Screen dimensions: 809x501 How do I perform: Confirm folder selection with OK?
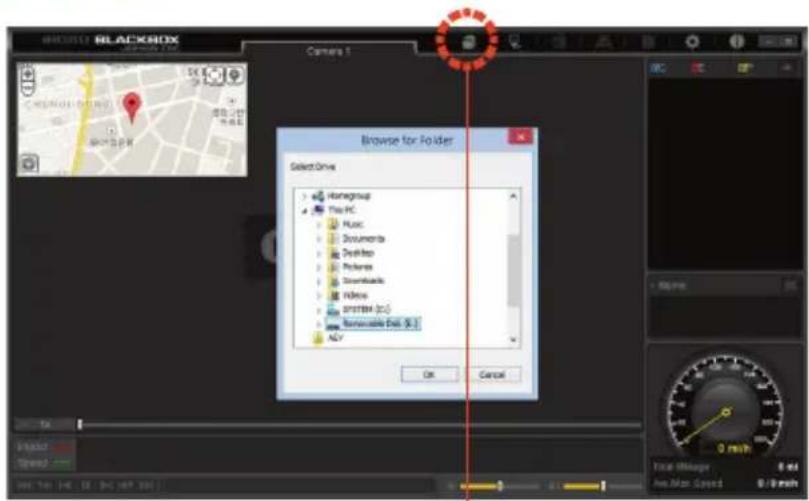[x=429, y=375]
